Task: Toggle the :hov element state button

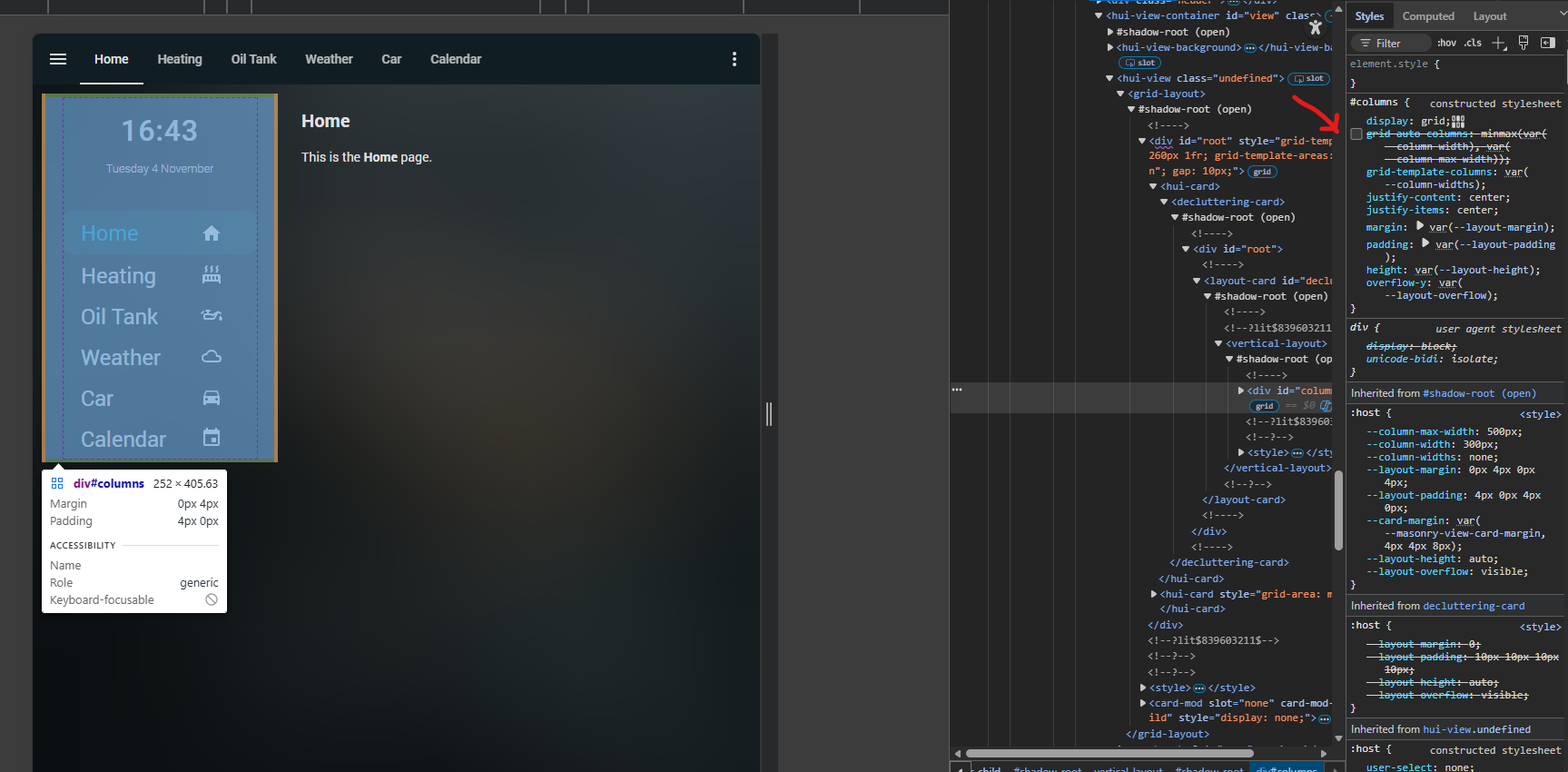Action: pos(1446,43)
